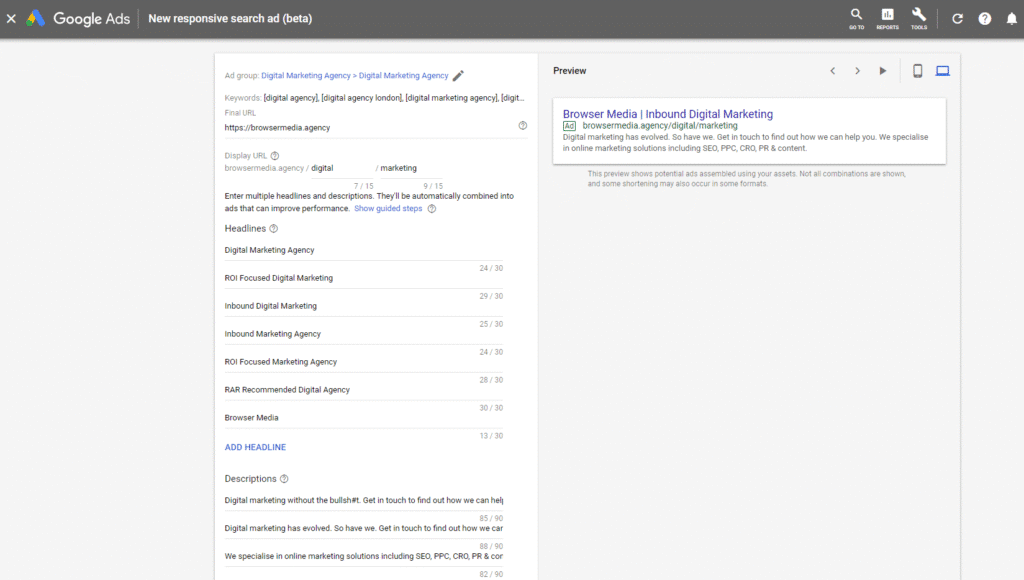1024x580 pixels.
Task: Open the Digital Marketing Agency campaign link
Action: 306,76
